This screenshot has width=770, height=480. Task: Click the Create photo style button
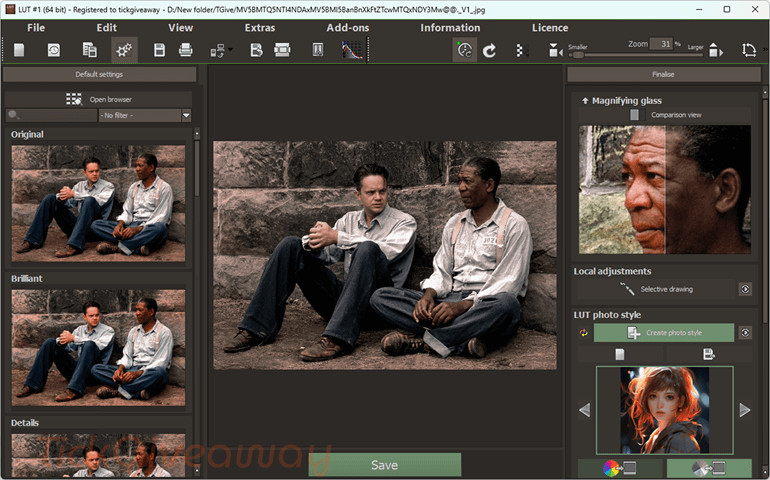(664, 333)
